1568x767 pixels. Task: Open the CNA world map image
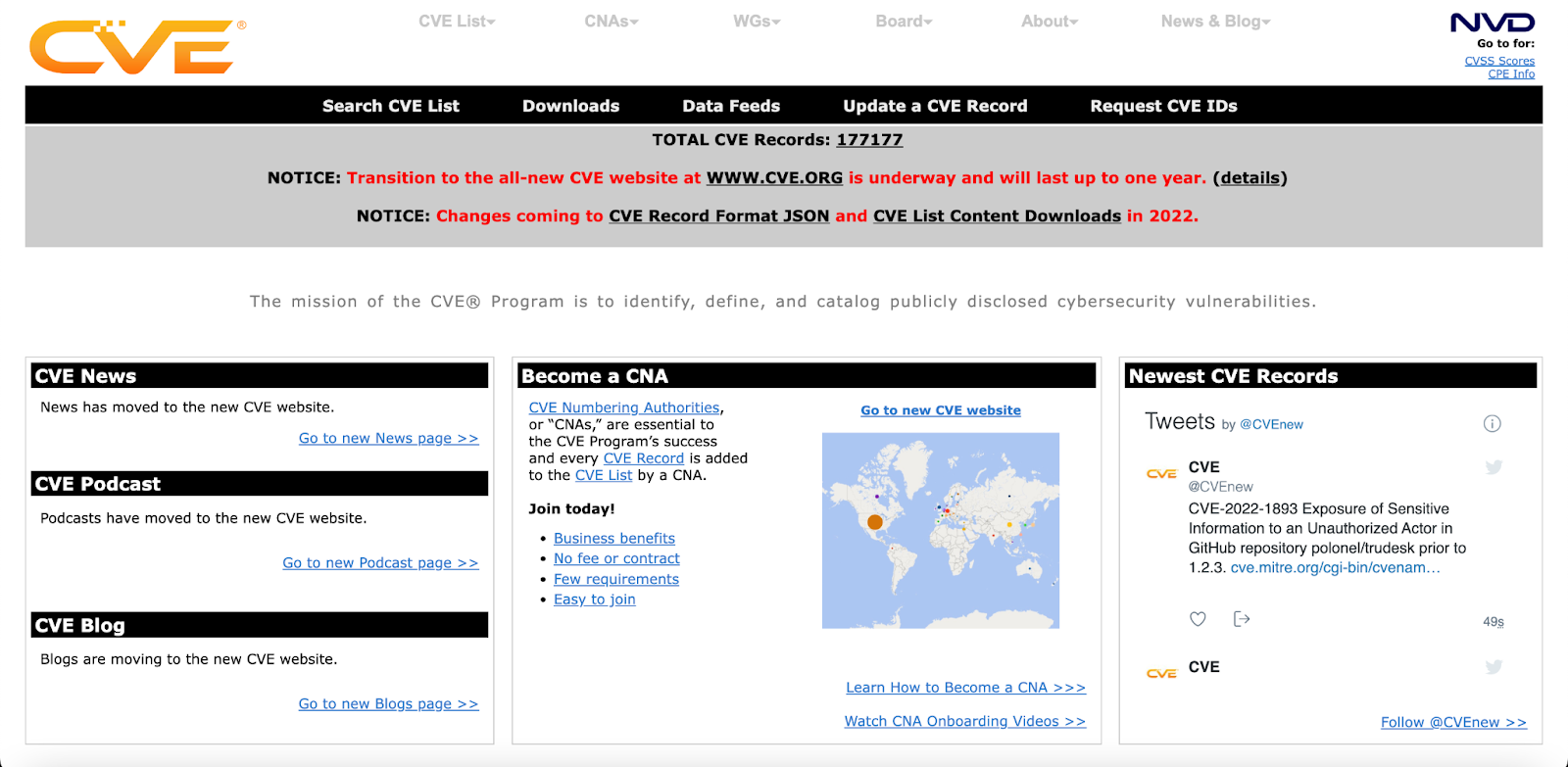coord(941,530)
